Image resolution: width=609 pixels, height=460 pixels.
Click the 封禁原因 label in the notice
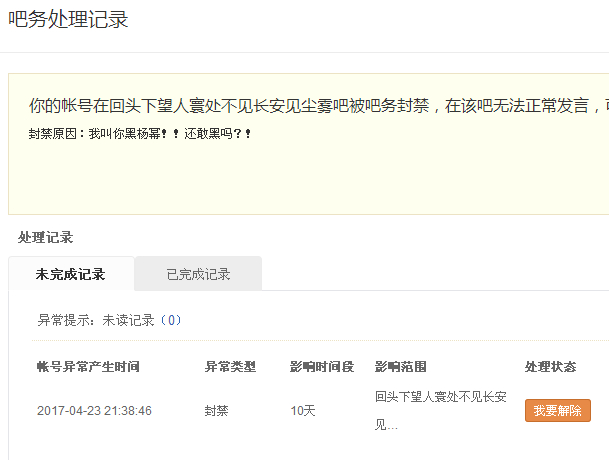(x=56, y=133)
